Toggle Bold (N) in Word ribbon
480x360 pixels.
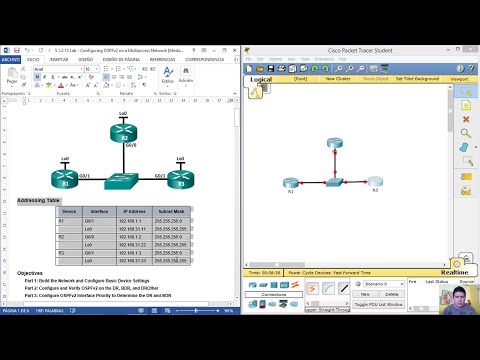point(37,77)
